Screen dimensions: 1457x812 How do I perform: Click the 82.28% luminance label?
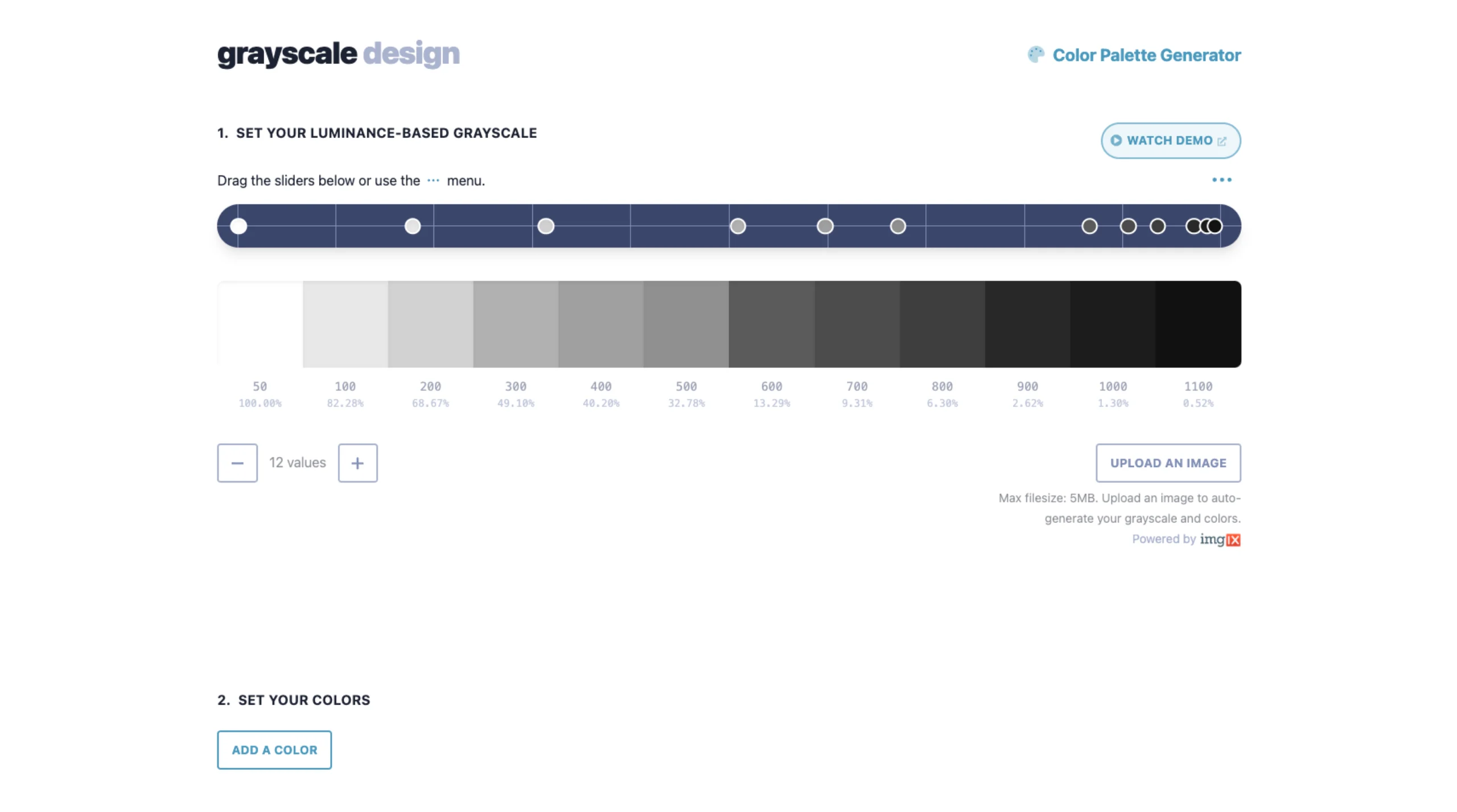pyautogui.click(x=345, y=403)
